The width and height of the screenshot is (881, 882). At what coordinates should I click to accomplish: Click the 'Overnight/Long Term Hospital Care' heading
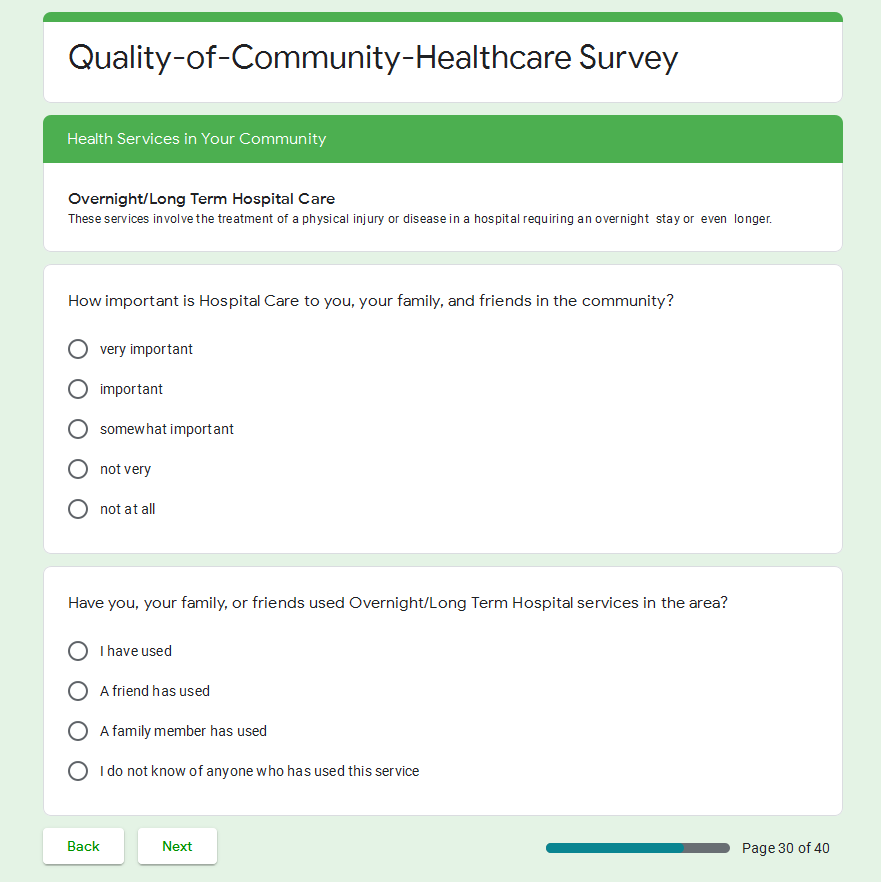[x=201, y=199]
